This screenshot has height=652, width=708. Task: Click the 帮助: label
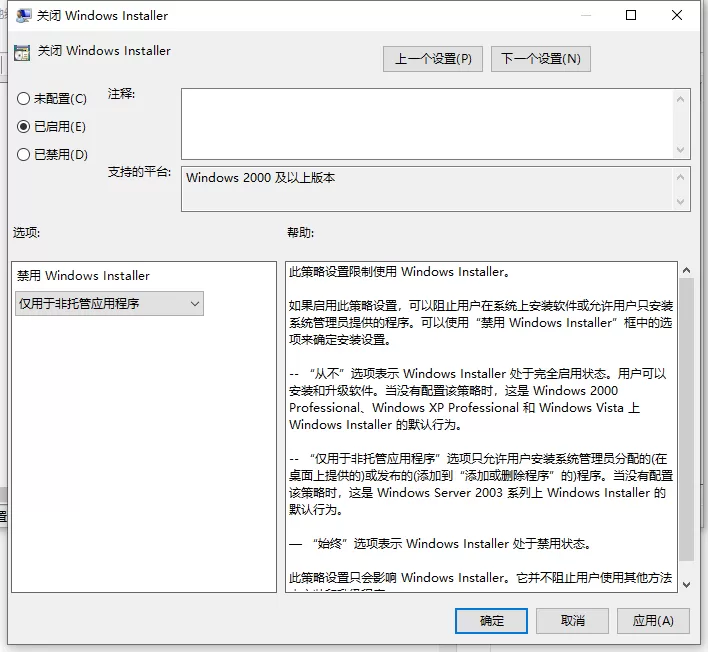(300, 233)
